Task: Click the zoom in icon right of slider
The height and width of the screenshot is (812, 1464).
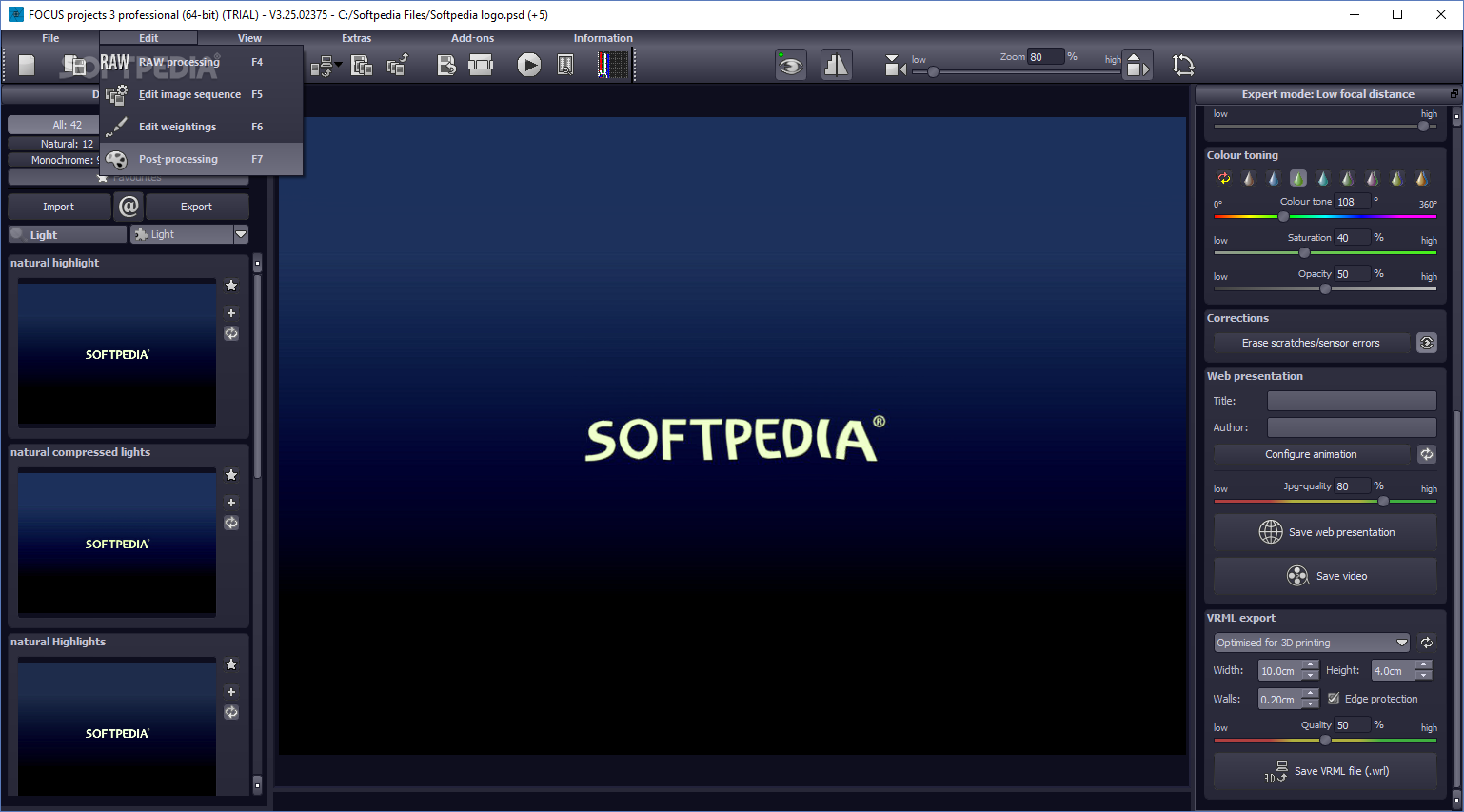Action: 1137,65
